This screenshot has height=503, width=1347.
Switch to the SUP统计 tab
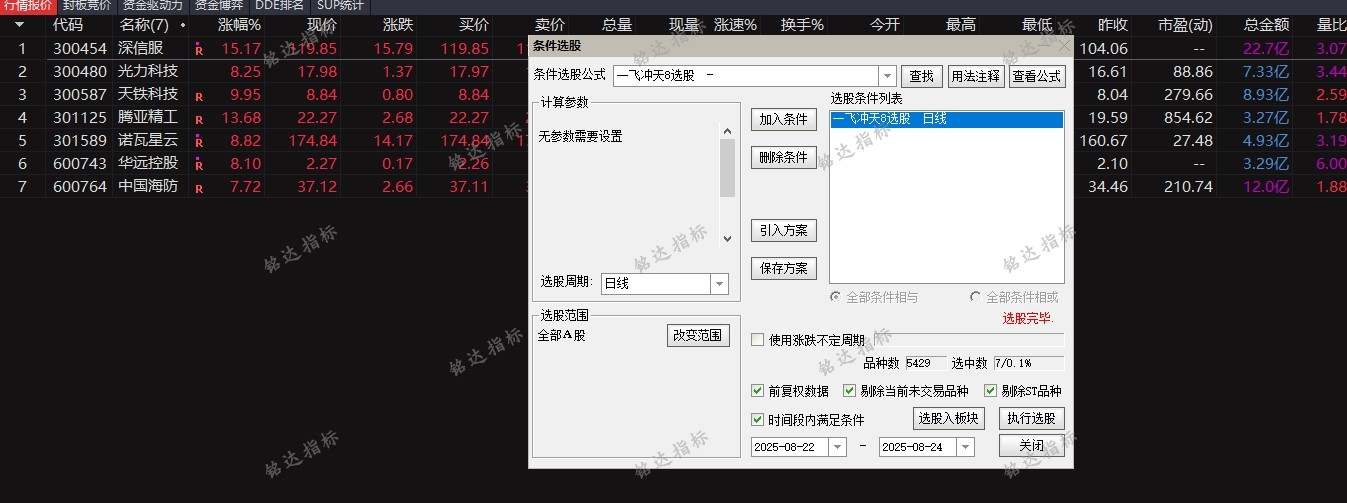[341, 6]
